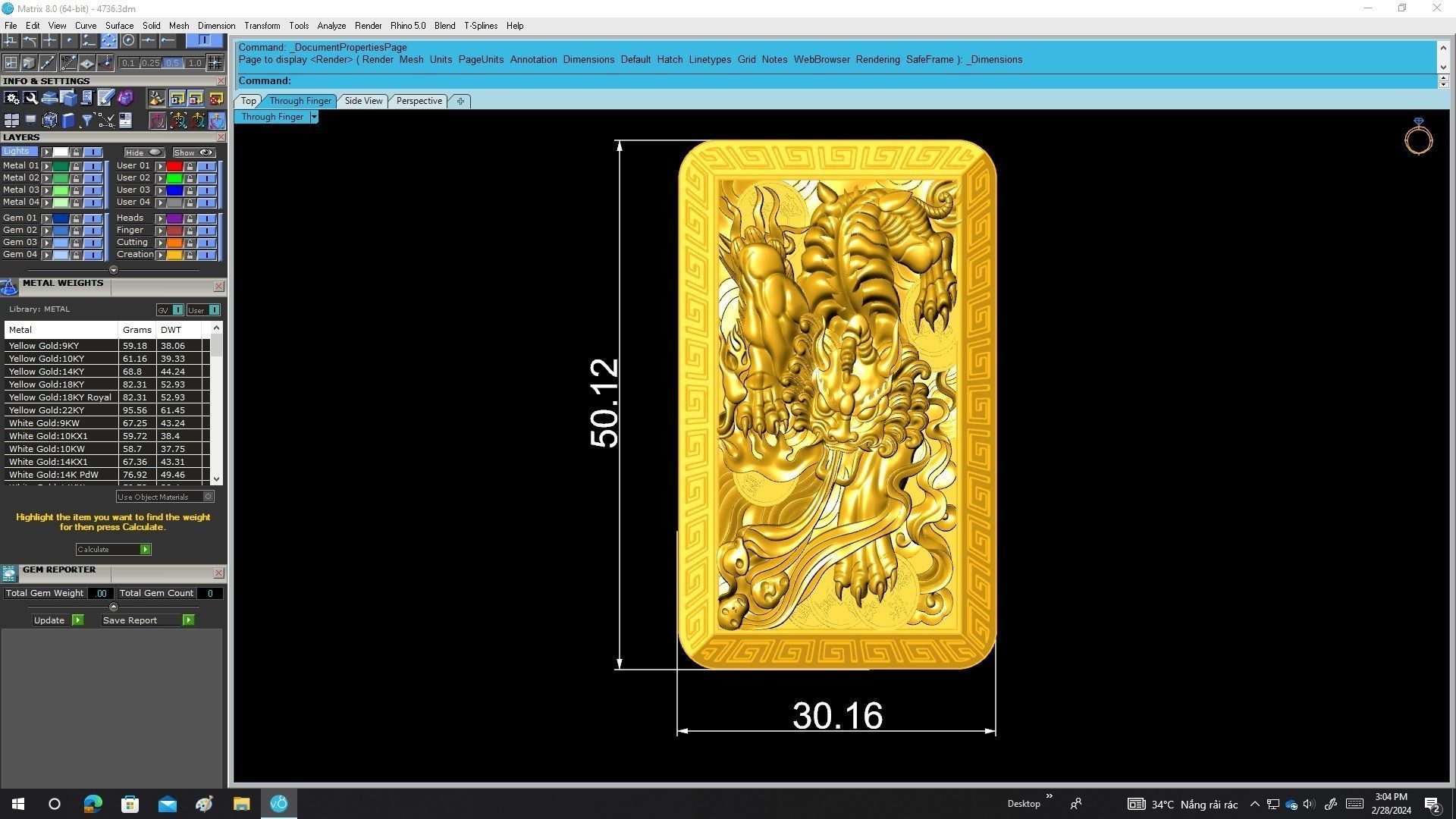Image resolution: width=1456 pixels, height=819 pixels.
Task: Open the notes pencil icon
Action: 105,98
